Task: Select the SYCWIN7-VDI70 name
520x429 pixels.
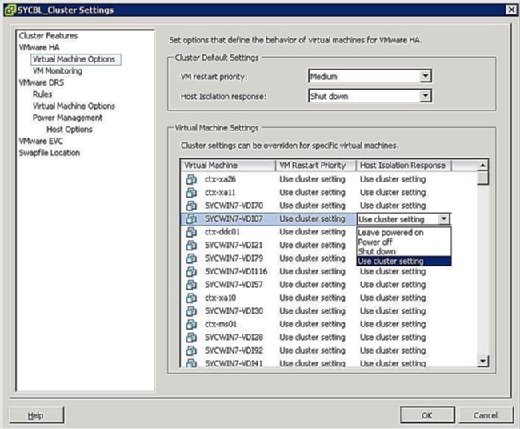Action: 234,206
